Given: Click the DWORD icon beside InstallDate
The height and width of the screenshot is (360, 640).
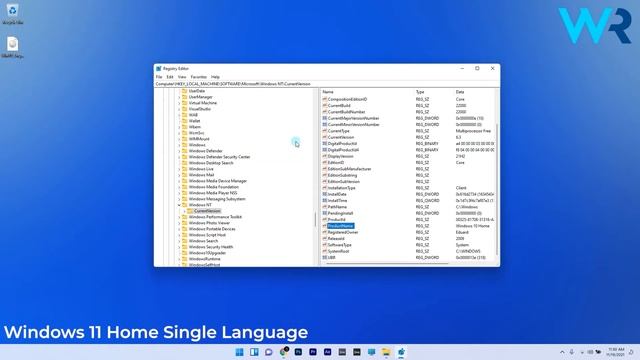Looking at the screenshot, I should pos(324,194).
